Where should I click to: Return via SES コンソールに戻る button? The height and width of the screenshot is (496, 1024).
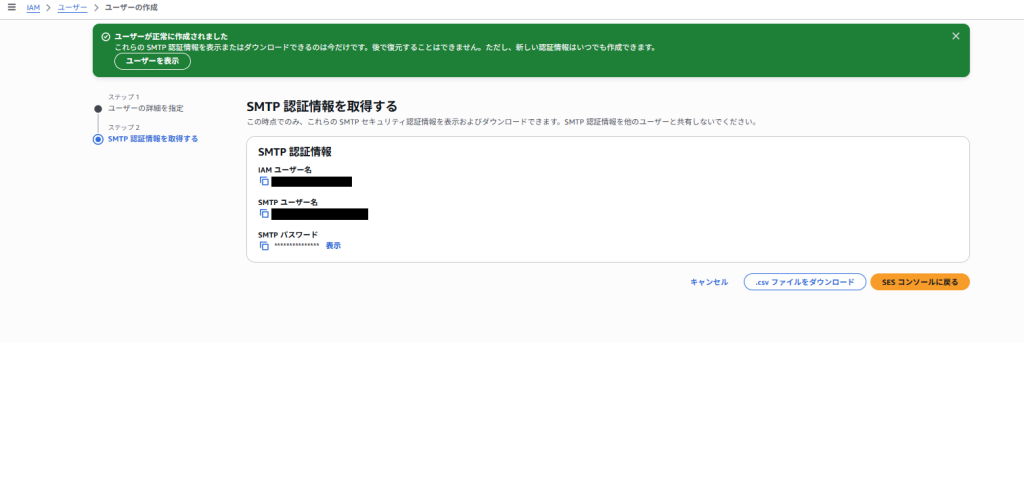(x=919, y=282)
